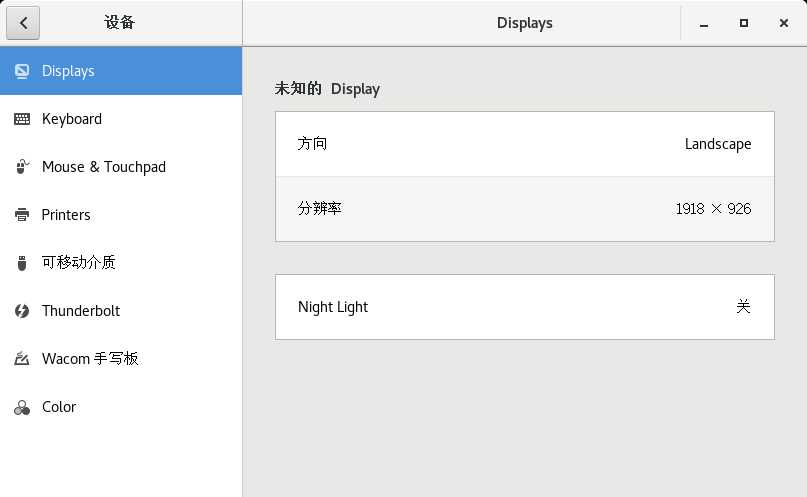This screenshot has width=807, height=497.
Task: Open the 方向 orientation row
Action: click(313, 144)
